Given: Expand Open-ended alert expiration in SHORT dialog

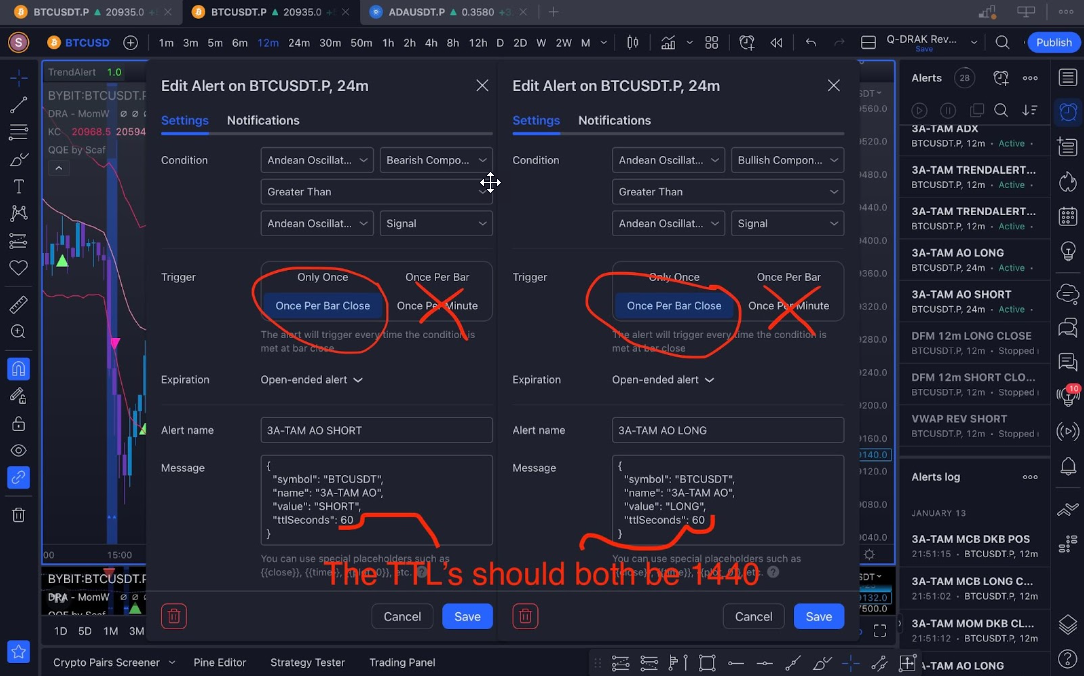Looking at the screenshot, I should click(312, 380).
